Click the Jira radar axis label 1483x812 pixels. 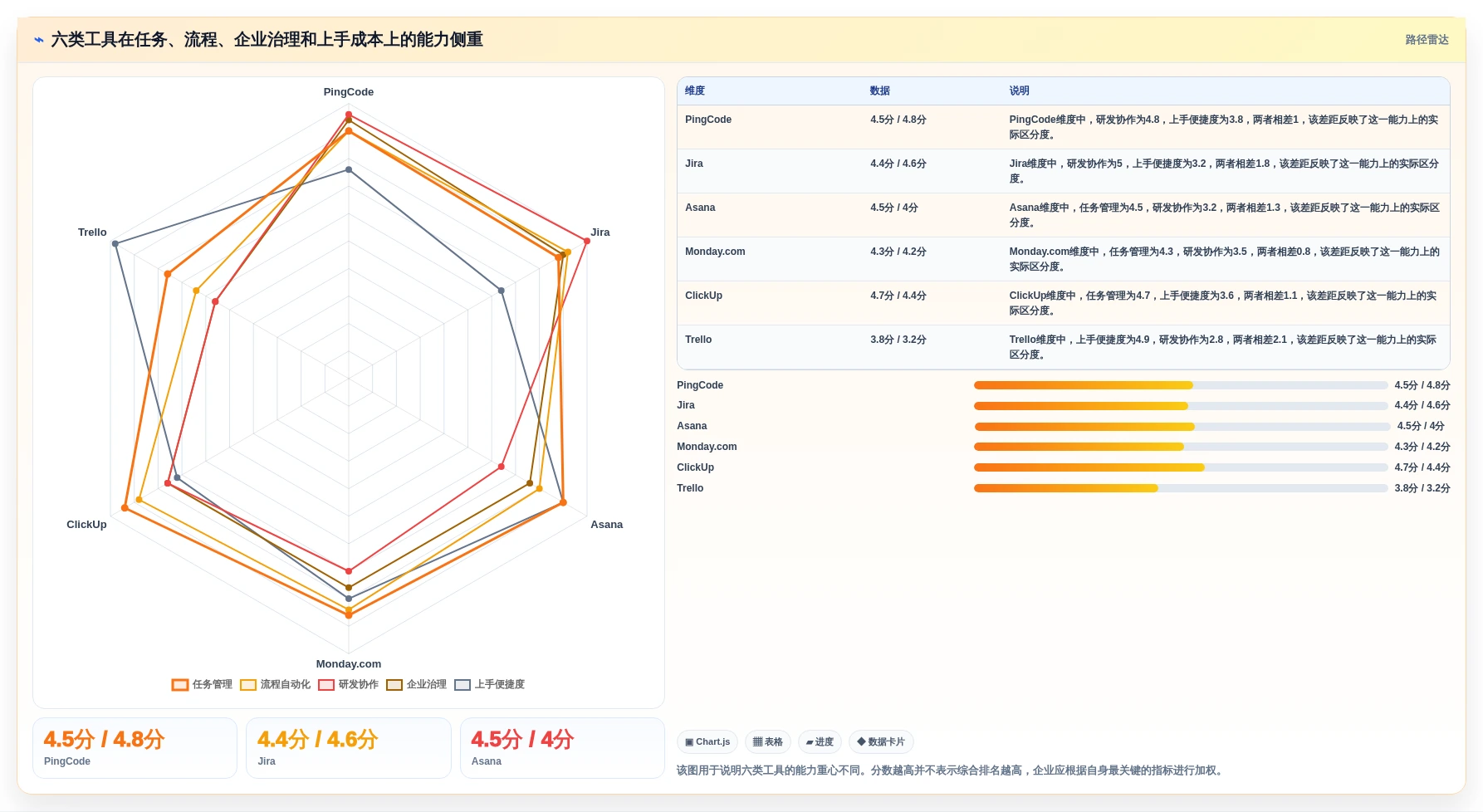[x=600, y=232]
